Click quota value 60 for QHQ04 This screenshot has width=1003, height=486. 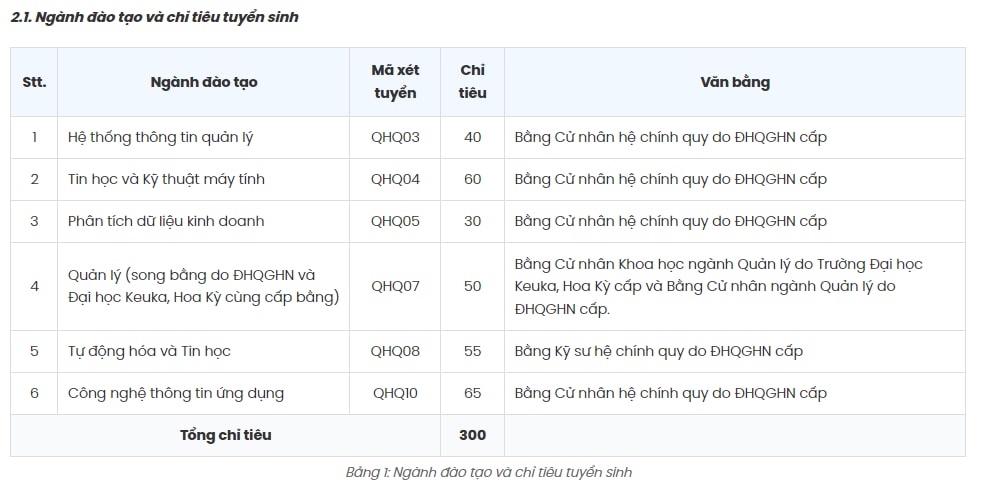(472, 180)
